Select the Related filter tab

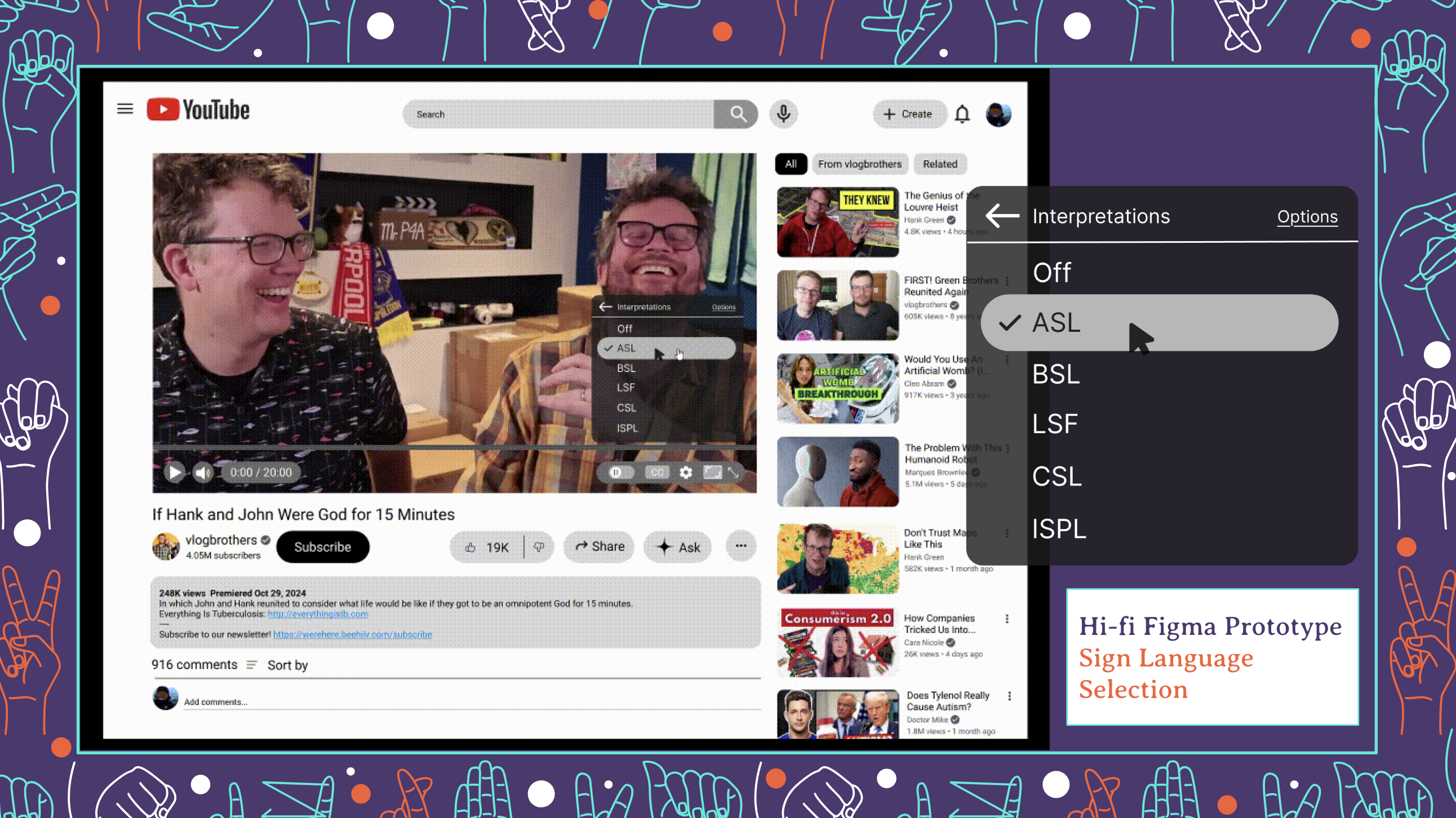[939, 164]
